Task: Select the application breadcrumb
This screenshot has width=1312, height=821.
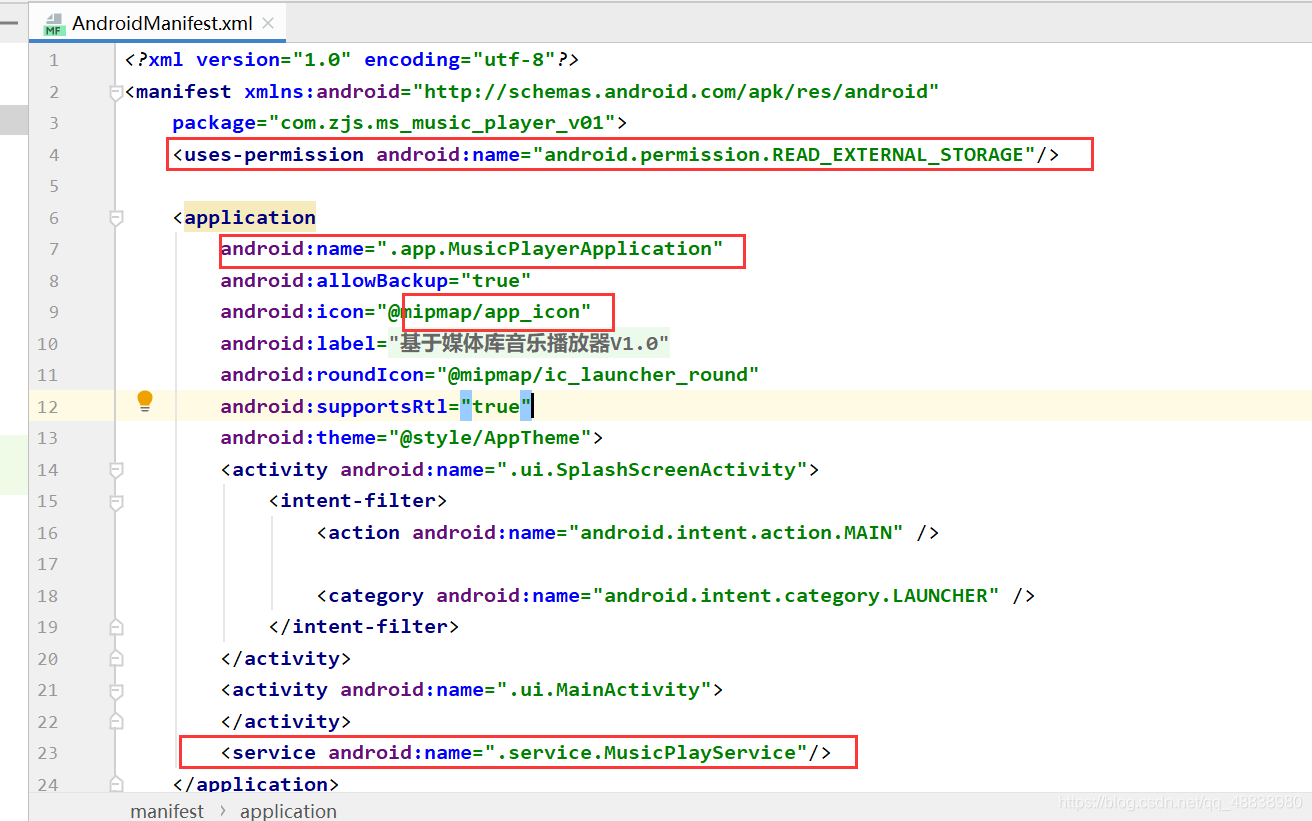Action: (288, 811)
